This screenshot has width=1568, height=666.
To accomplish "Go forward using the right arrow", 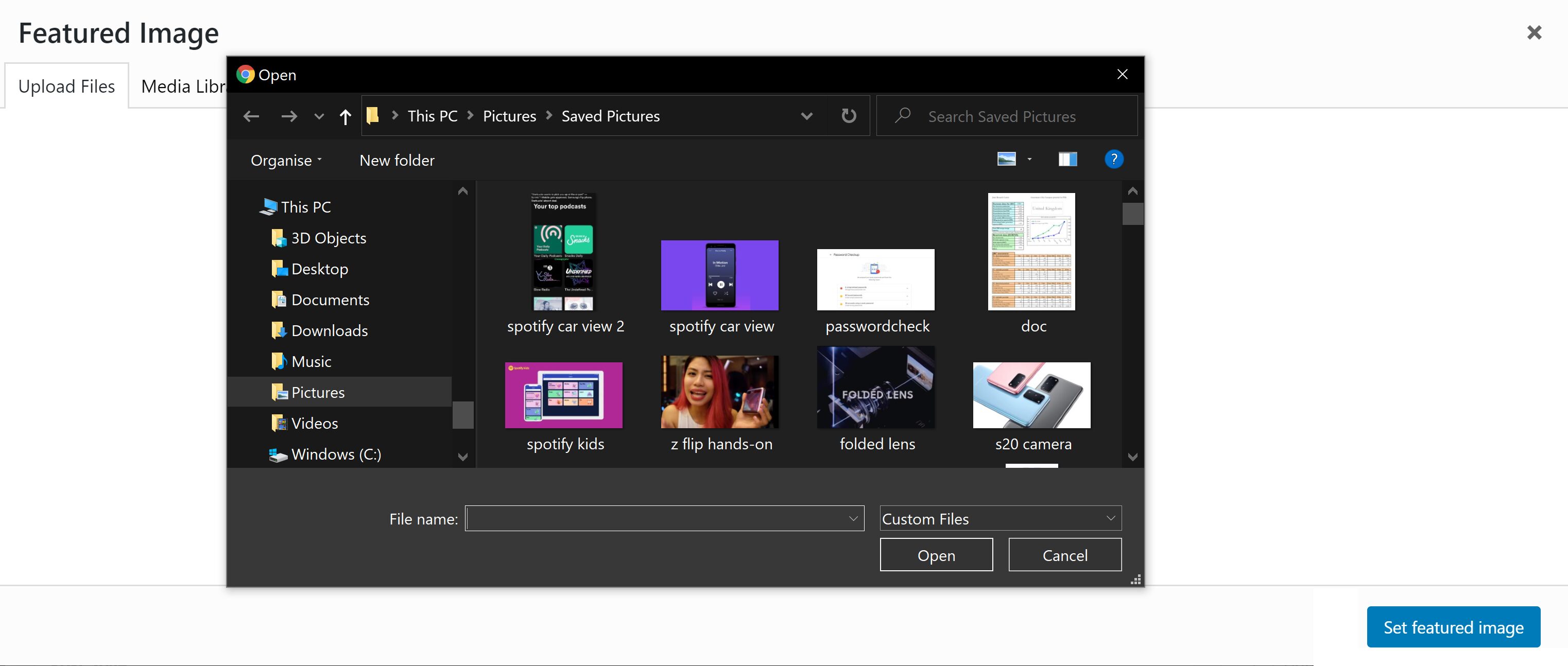I will (x=289, y=116).
